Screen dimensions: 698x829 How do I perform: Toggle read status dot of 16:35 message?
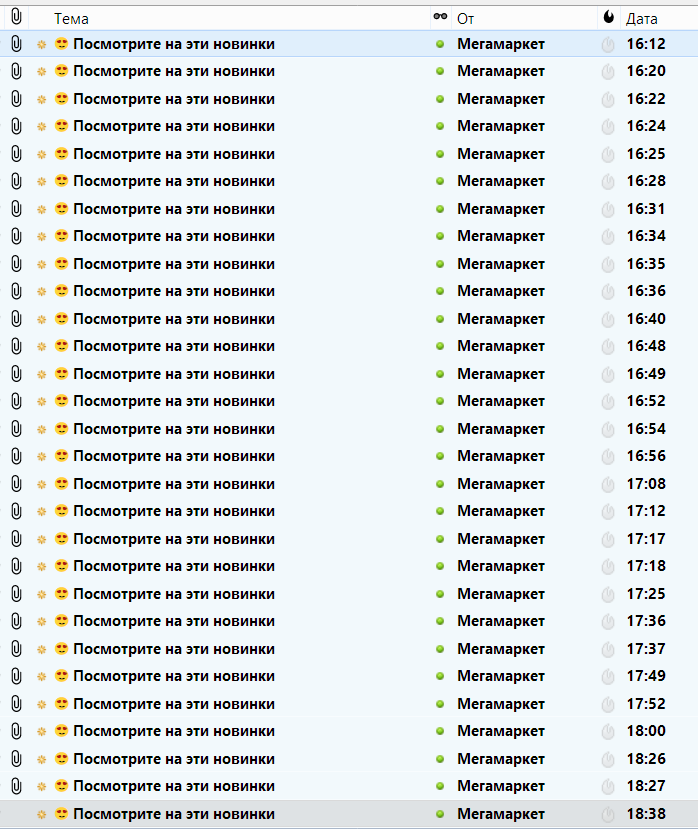tap(439, 264)
